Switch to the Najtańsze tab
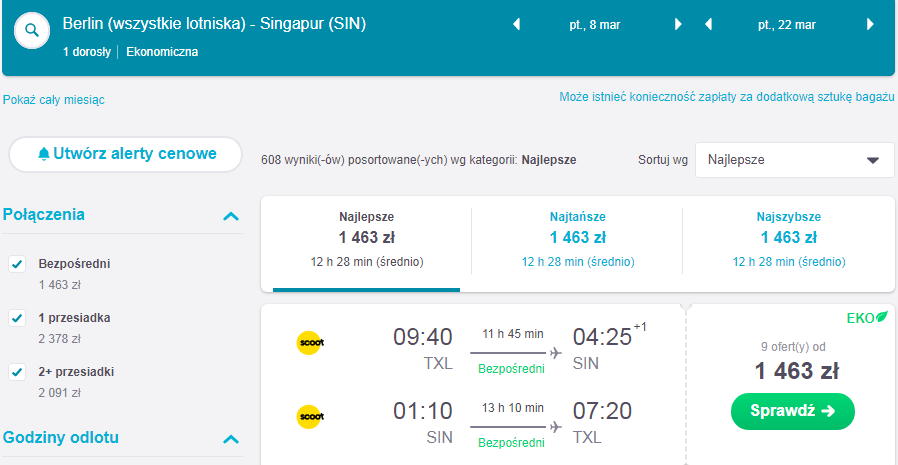This screenshot has width=898, height=465. [577, 240]
